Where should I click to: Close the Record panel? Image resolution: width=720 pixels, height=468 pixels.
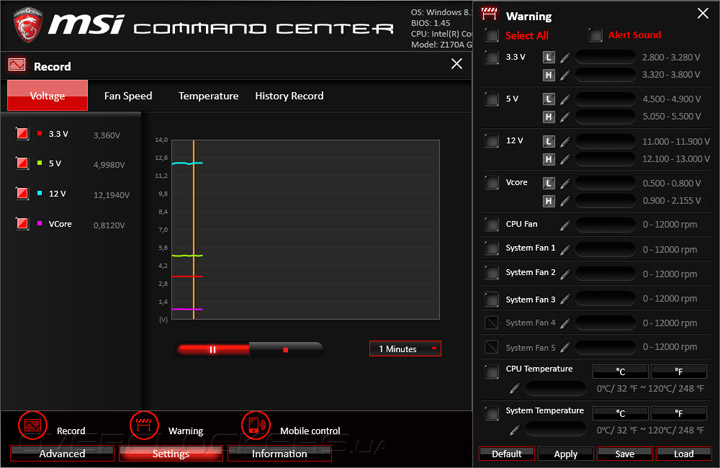(456, 64)
